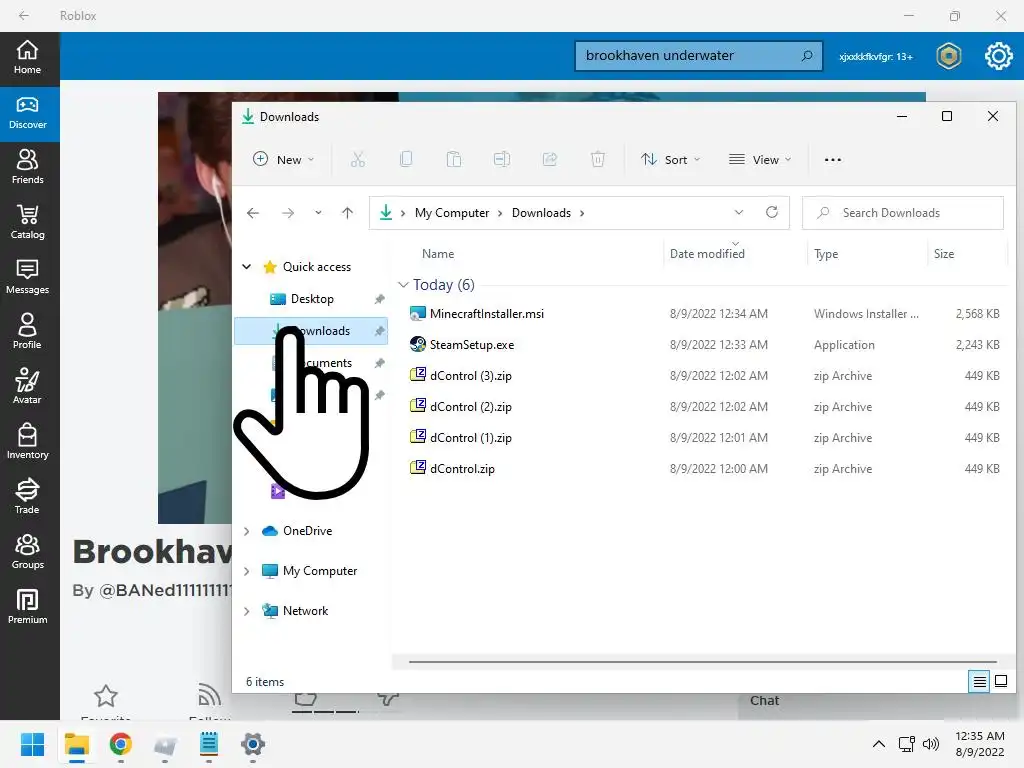Screen dimensions: 1024x768
Task: Navigate back in File Explorer
Action: [x=253, y=212]
